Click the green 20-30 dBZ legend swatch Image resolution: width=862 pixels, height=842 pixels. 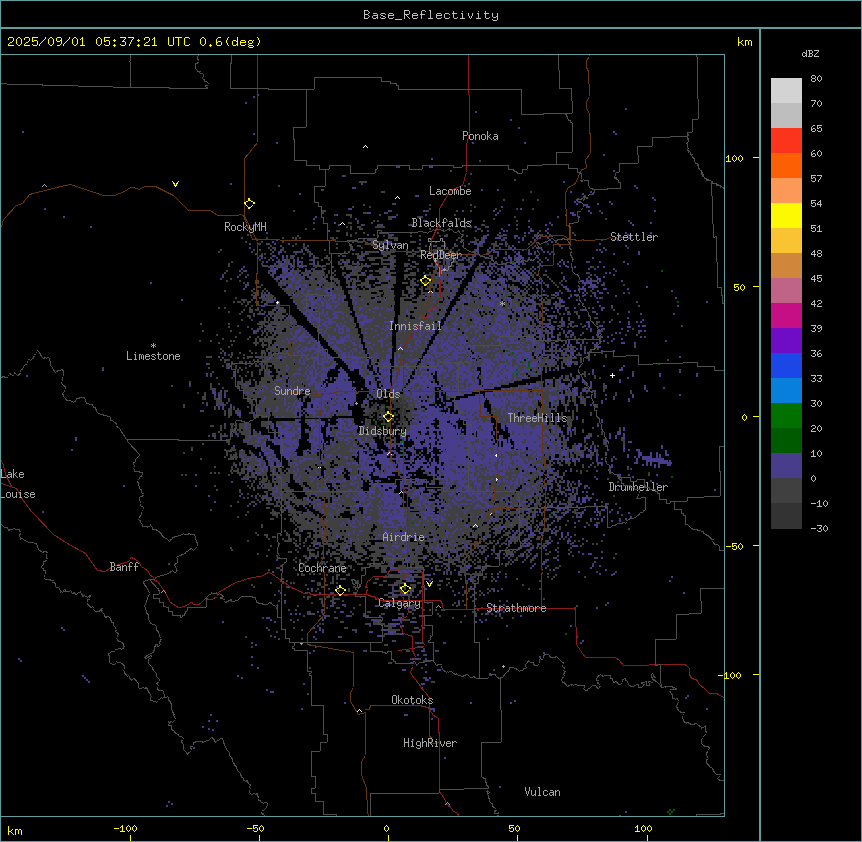click(786, 416)
